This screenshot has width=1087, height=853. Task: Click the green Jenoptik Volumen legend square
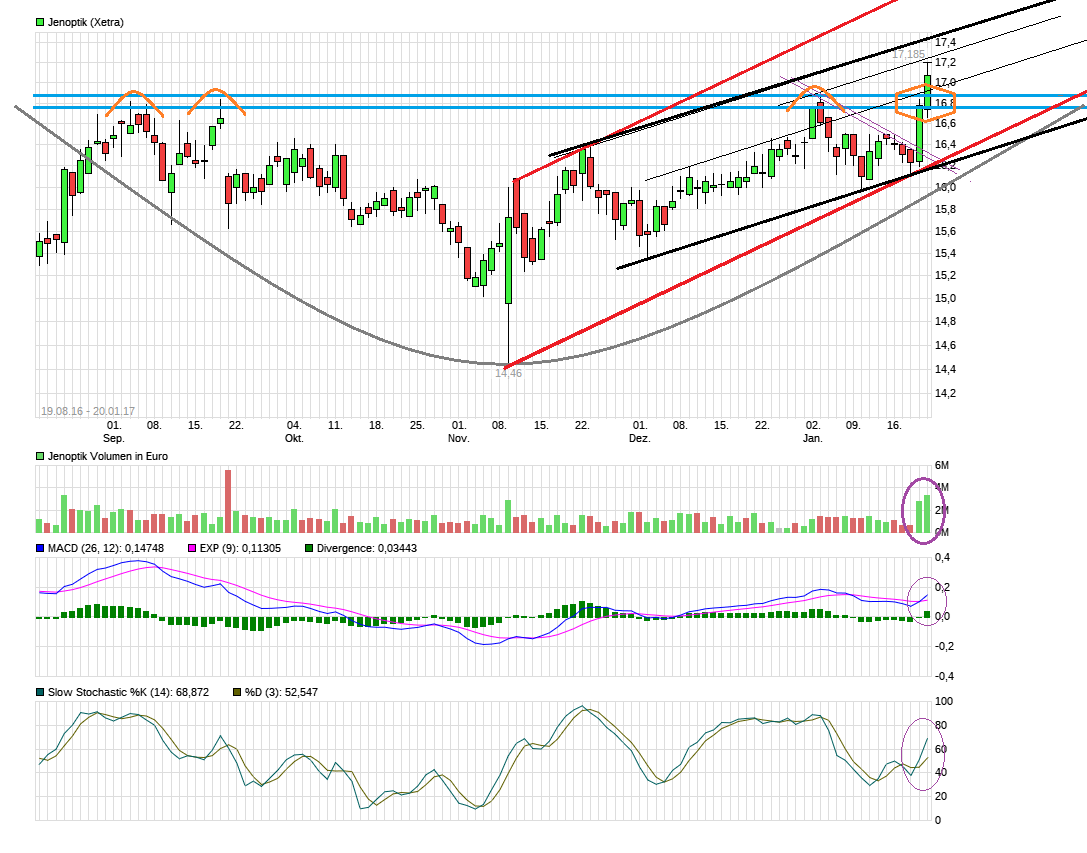click(40, 456)
